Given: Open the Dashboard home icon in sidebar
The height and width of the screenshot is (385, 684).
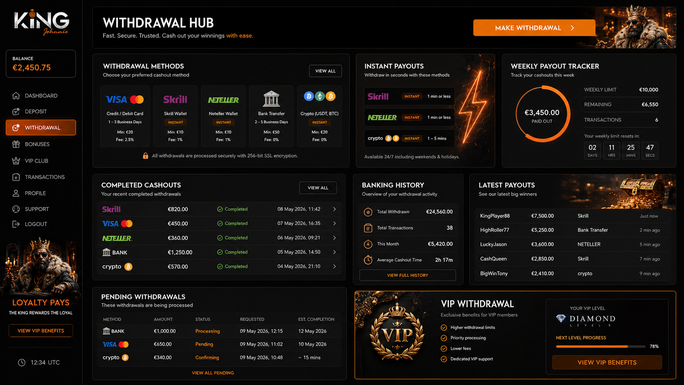Looking at the screenshot, I should click(x=16, y=95).
